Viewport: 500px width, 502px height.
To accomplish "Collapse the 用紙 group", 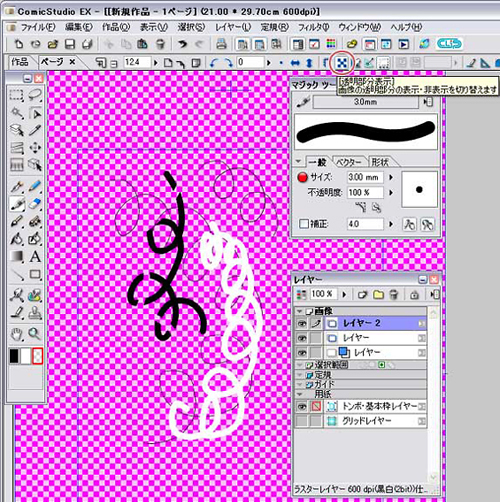I will pos(300,394).
